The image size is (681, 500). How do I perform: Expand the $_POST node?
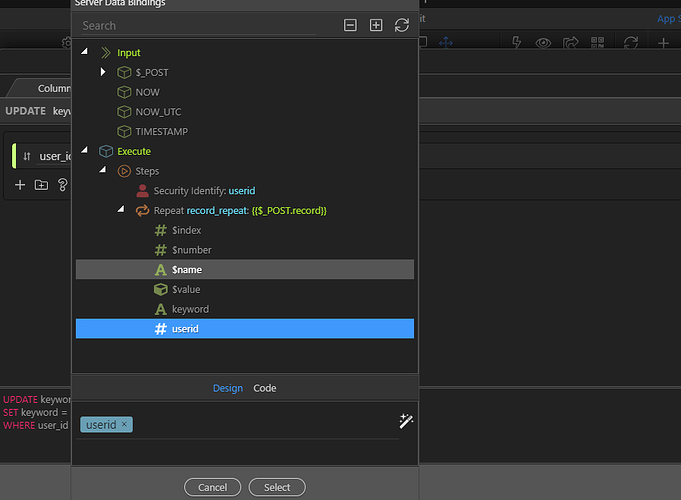tap(104, 72)
